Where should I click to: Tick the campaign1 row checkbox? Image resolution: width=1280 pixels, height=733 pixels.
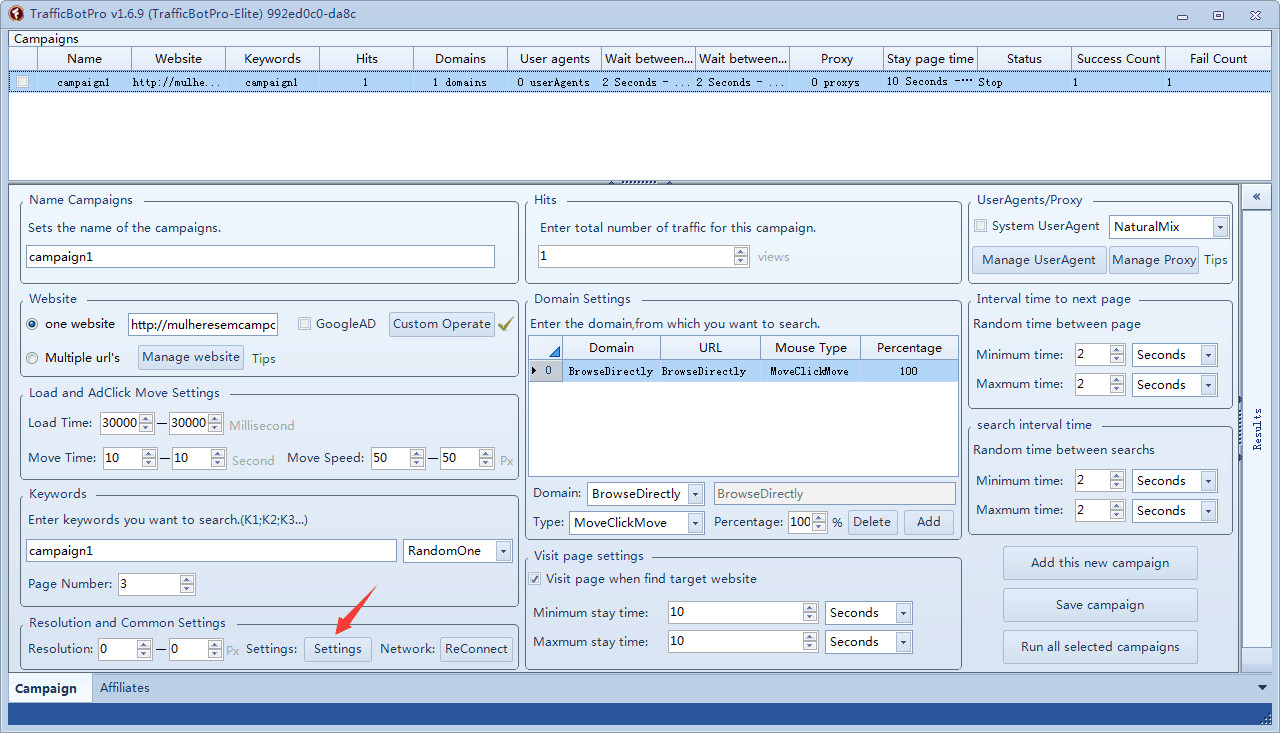tap(23, 83)
